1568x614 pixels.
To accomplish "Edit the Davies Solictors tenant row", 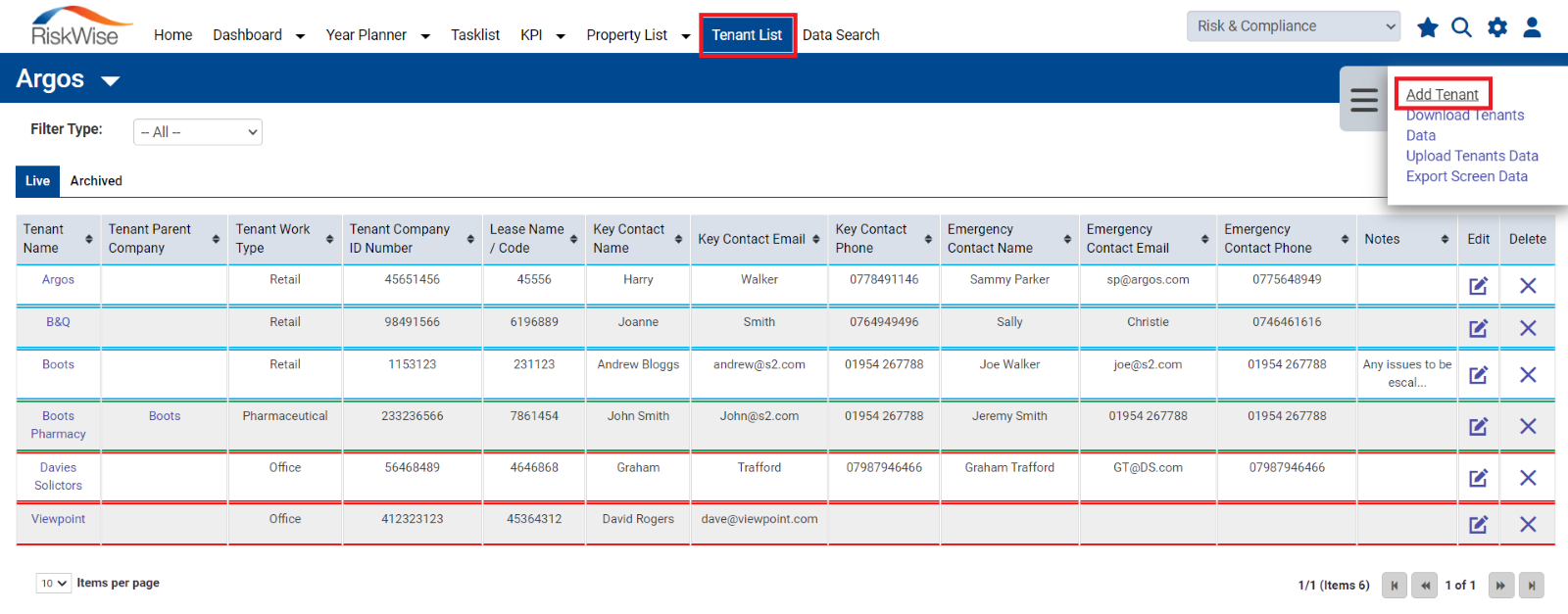I will coord(1478,478).
